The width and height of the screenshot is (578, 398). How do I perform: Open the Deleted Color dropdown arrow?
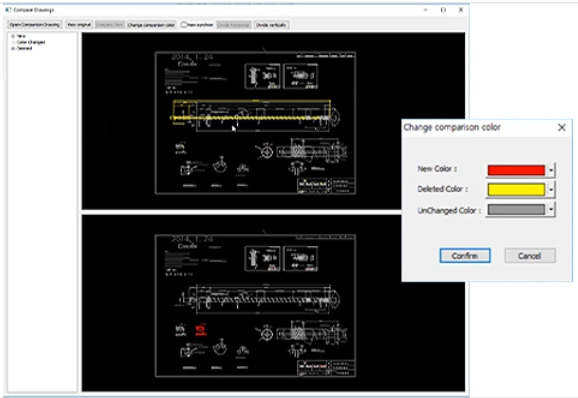[x=551, y=189]
